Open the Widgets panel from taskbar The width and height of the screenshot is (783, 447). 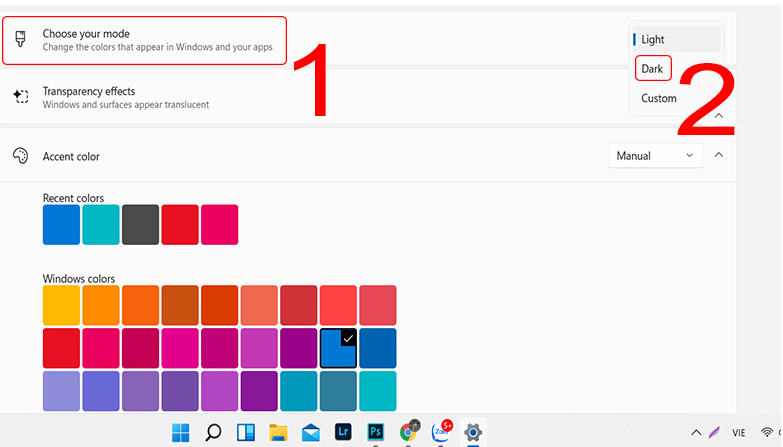pyautogui.click(x=246, y=432)
